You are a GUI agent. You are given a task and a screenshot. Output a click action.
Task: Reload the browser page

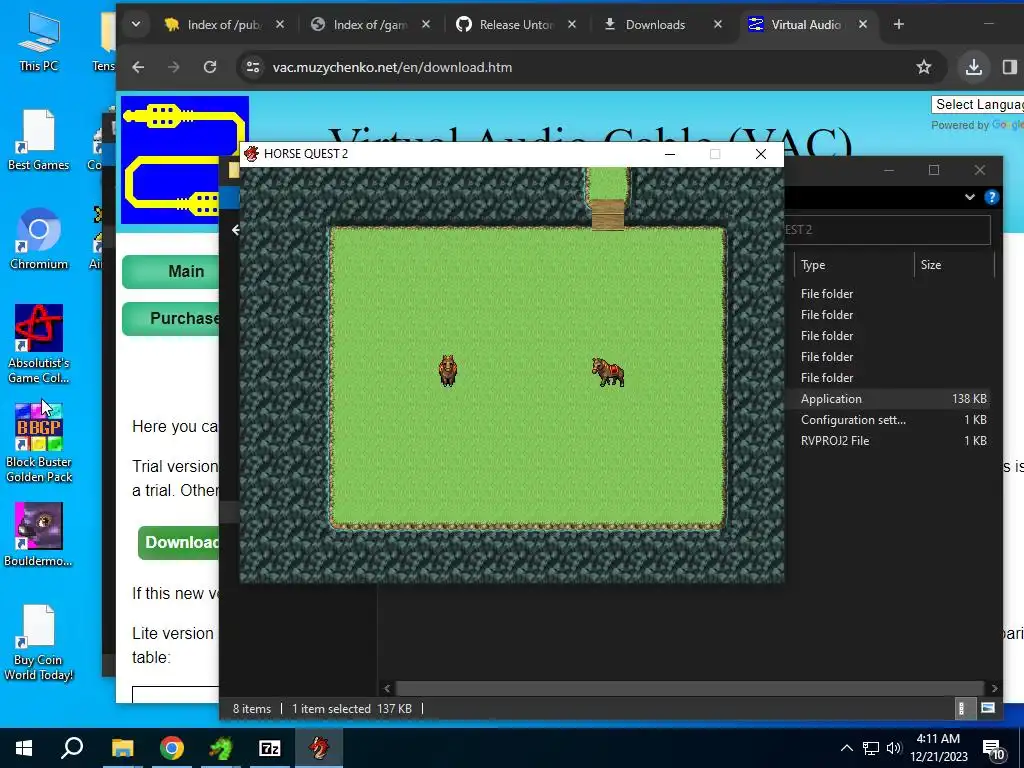pyautogui.click(x=210, y=67)
